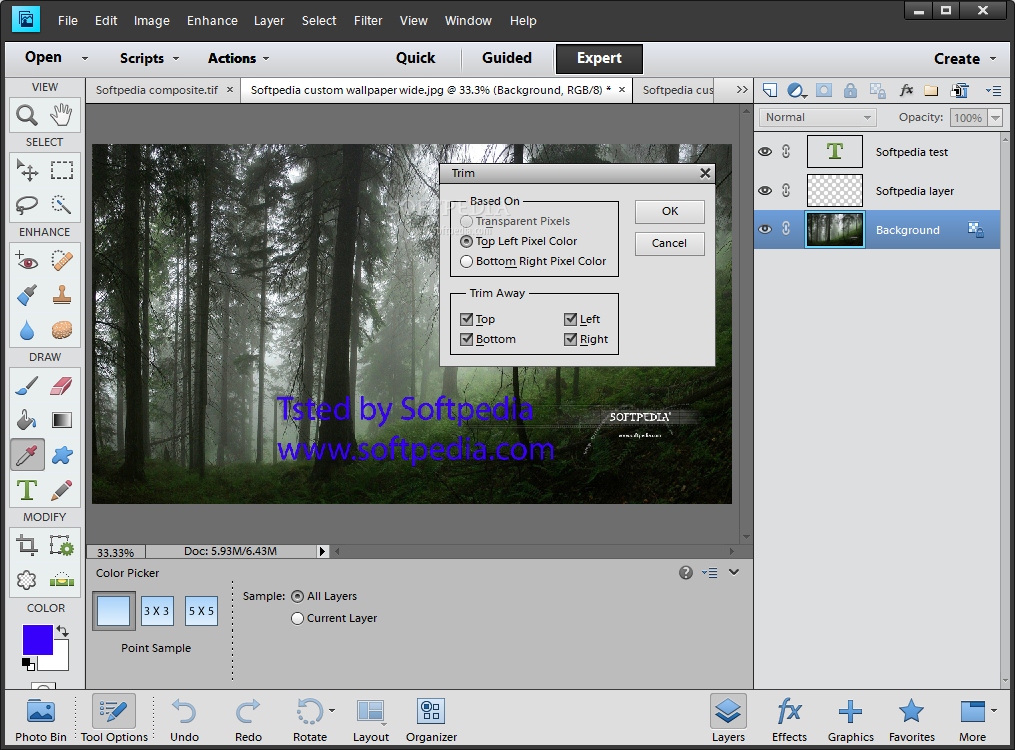Image resolution: width=1015 pixels, height=750 pixels.
Task: Switch to Softpedia composite.tif tab
Action: (x=157, y=90)
